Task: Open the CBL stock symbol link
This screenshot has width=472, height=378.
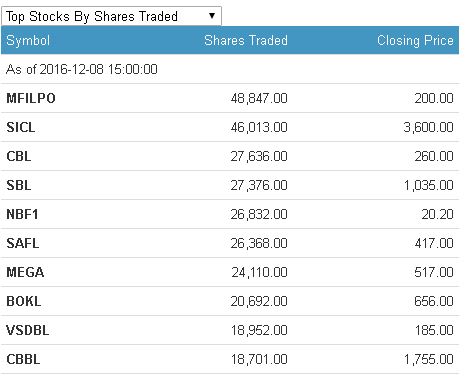Action: point(19,156)
